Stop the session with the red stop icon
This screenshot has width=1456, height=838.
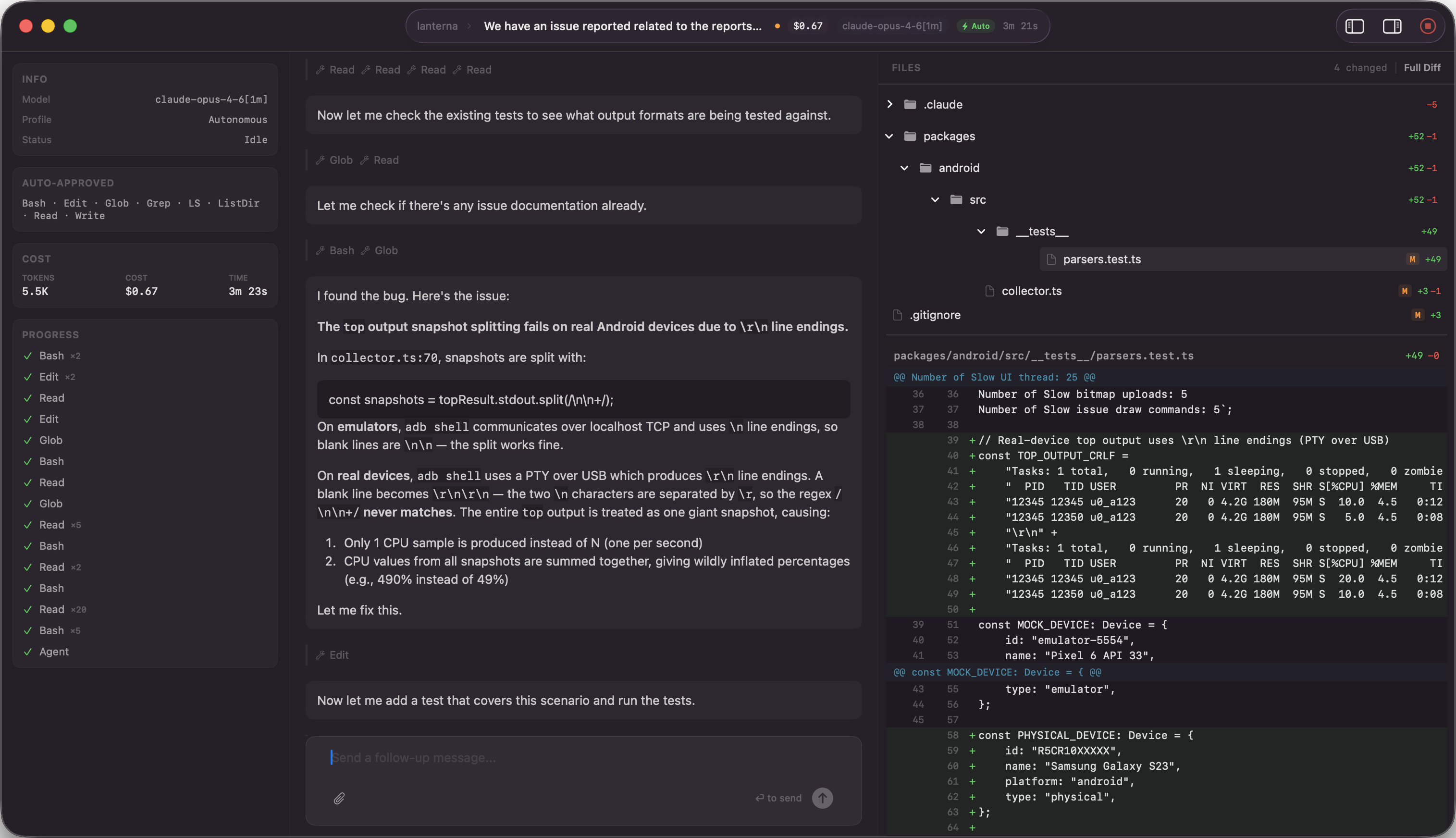(x=1427, y=26)
